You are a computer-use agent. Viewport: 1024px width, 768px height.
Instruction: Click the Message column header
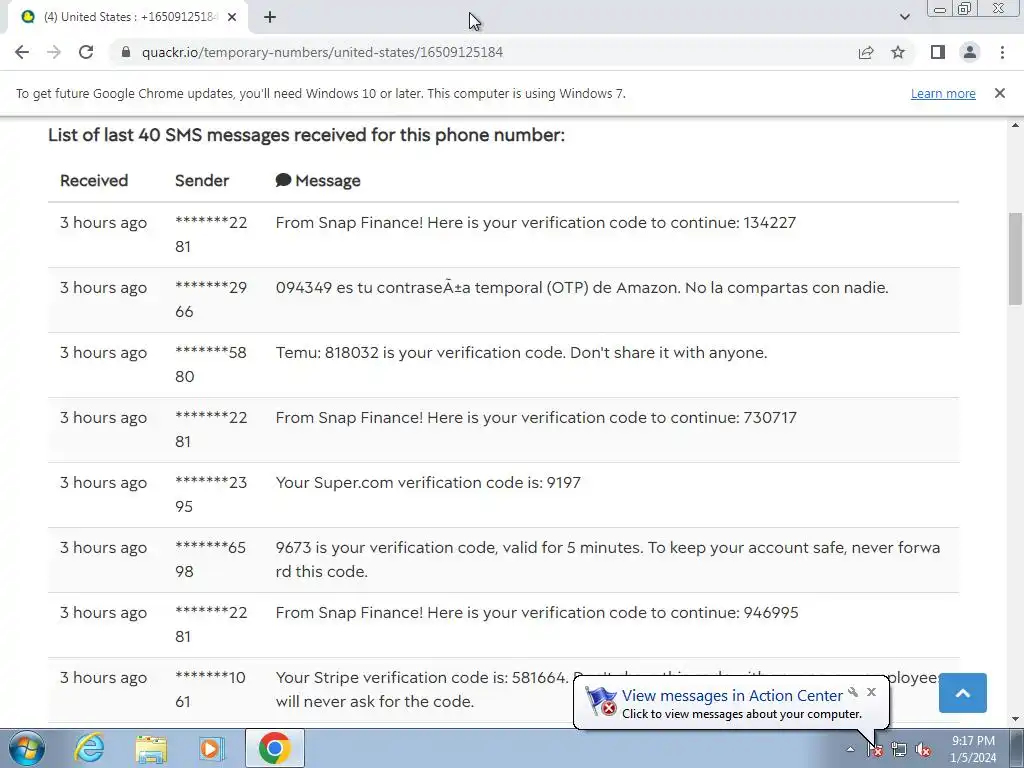[318, 181]
